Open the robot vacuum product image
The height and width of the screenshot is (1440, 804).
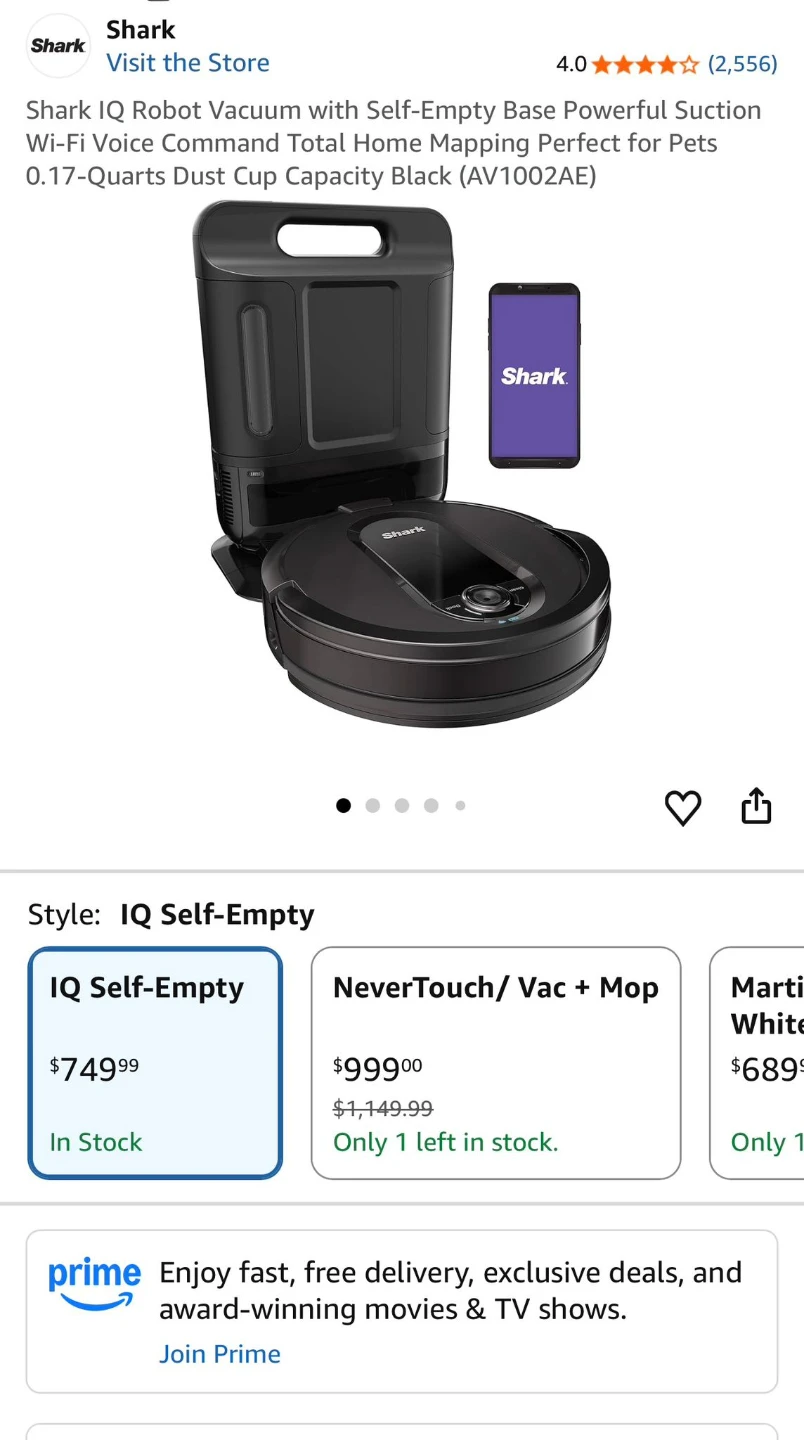pyautogui.click(x=401, y=464)
